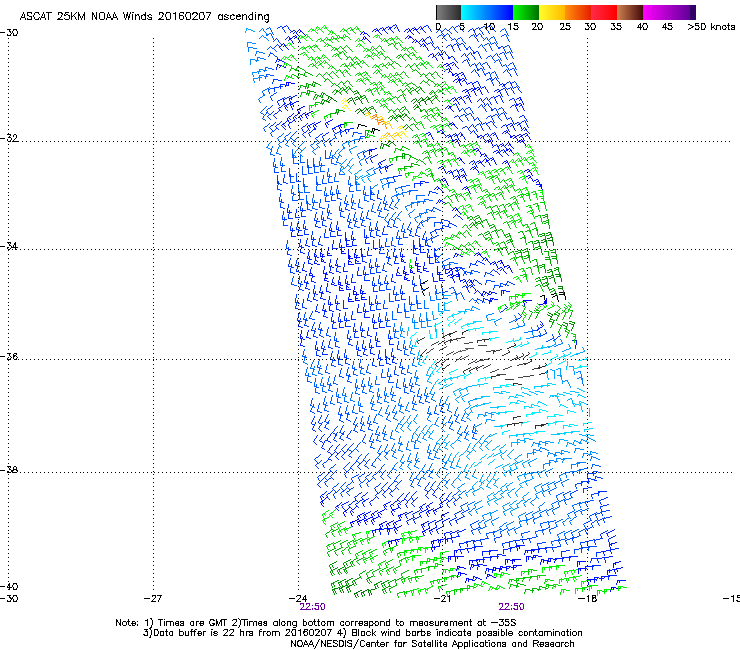Viewport: 740px width, 650px height.
Task: Select the '-34' latitude axis label
Action: pyautogui.click(x=9, y=246)
